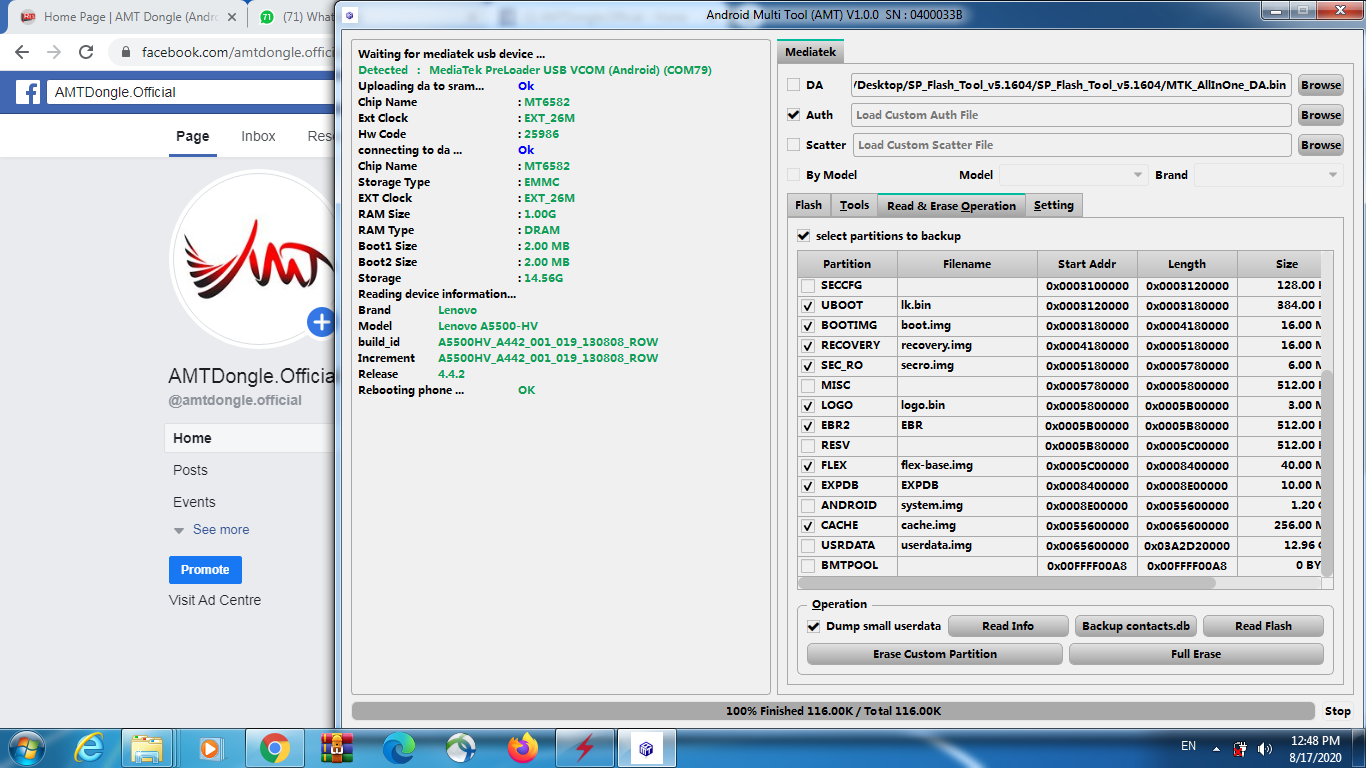Uncheck the Auth checkbox
The width and height of the screenshot is (1366, 768).
[794, 115]
